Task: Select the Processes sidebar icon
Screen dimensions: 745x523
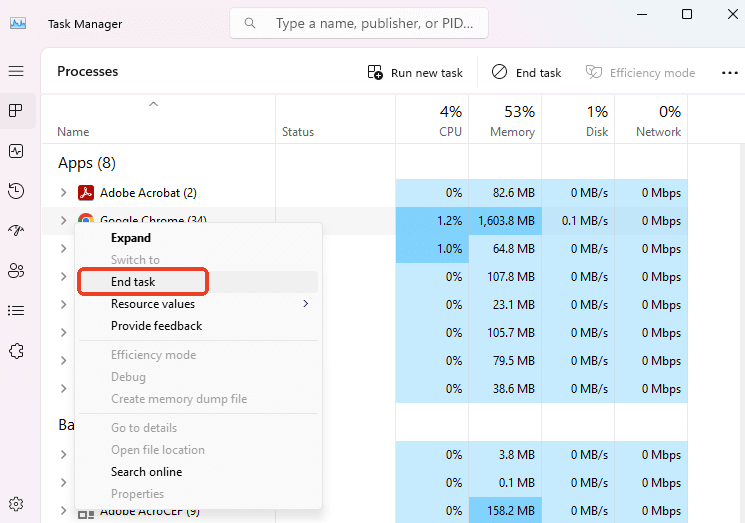Action: 16,111
